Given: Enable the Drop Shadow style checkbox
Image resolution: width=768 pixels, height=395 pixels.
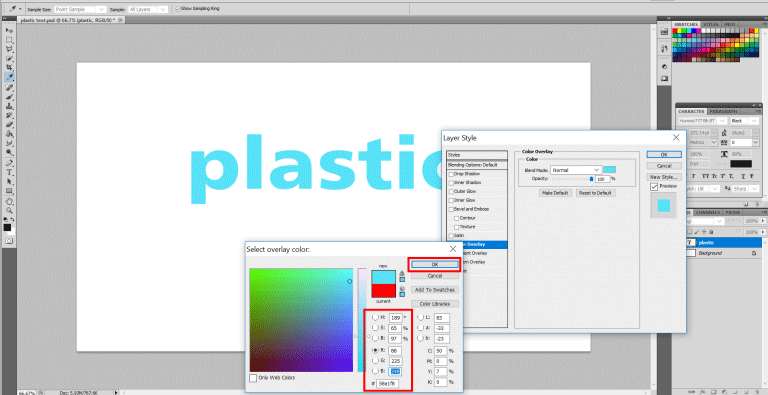Looking at the screenshot, I should click(451, 174).
